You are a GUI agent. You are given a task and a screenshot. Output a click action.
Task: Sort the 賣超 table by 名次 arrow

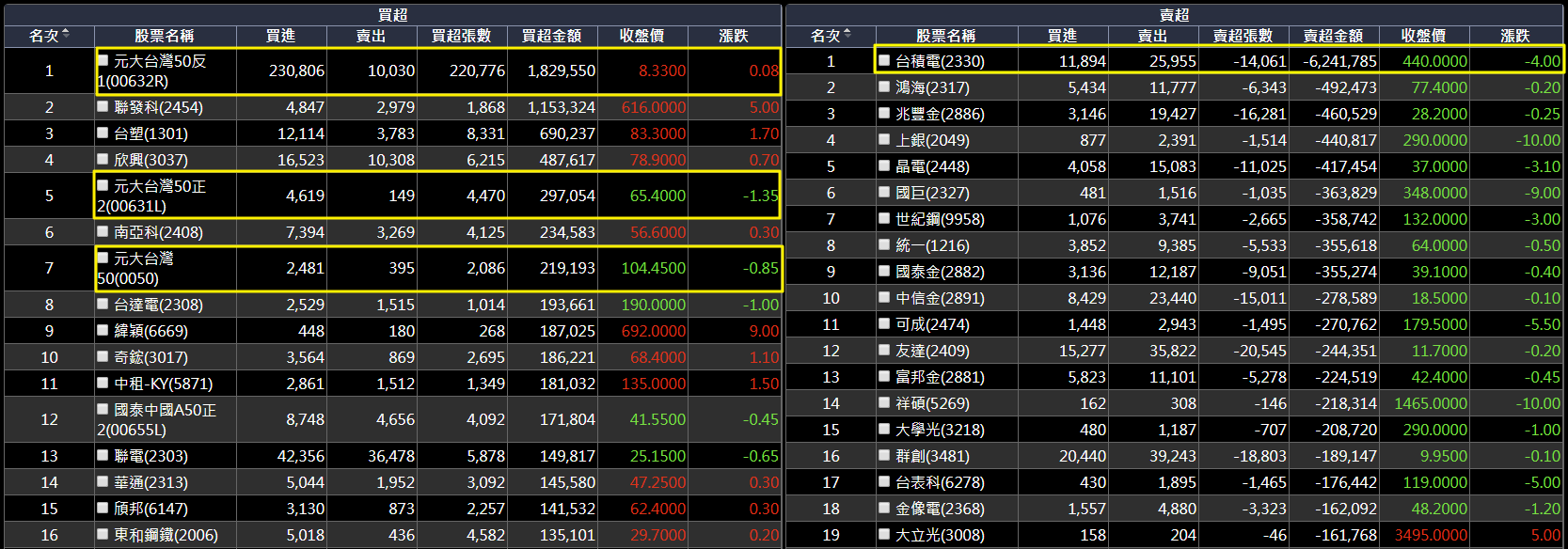(x=847, y=35)
